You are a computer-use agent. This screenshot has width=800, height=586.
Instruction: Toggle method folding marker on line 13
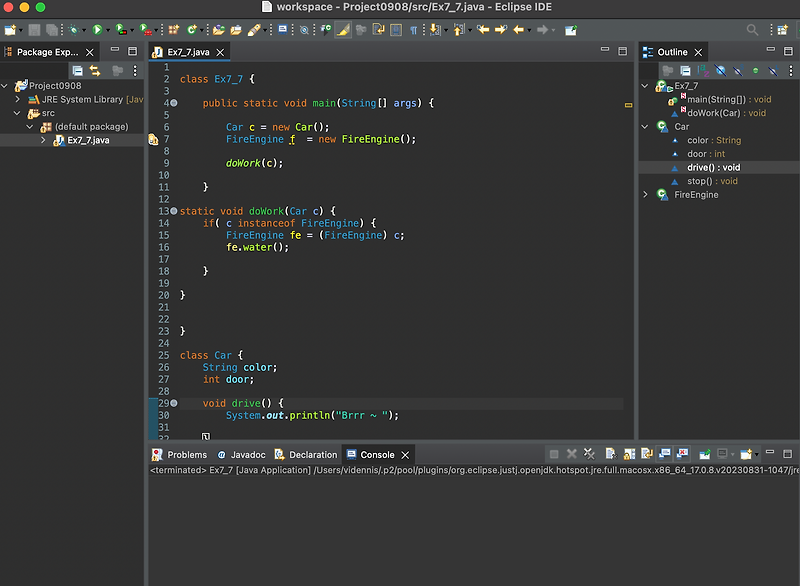[174, 211]
